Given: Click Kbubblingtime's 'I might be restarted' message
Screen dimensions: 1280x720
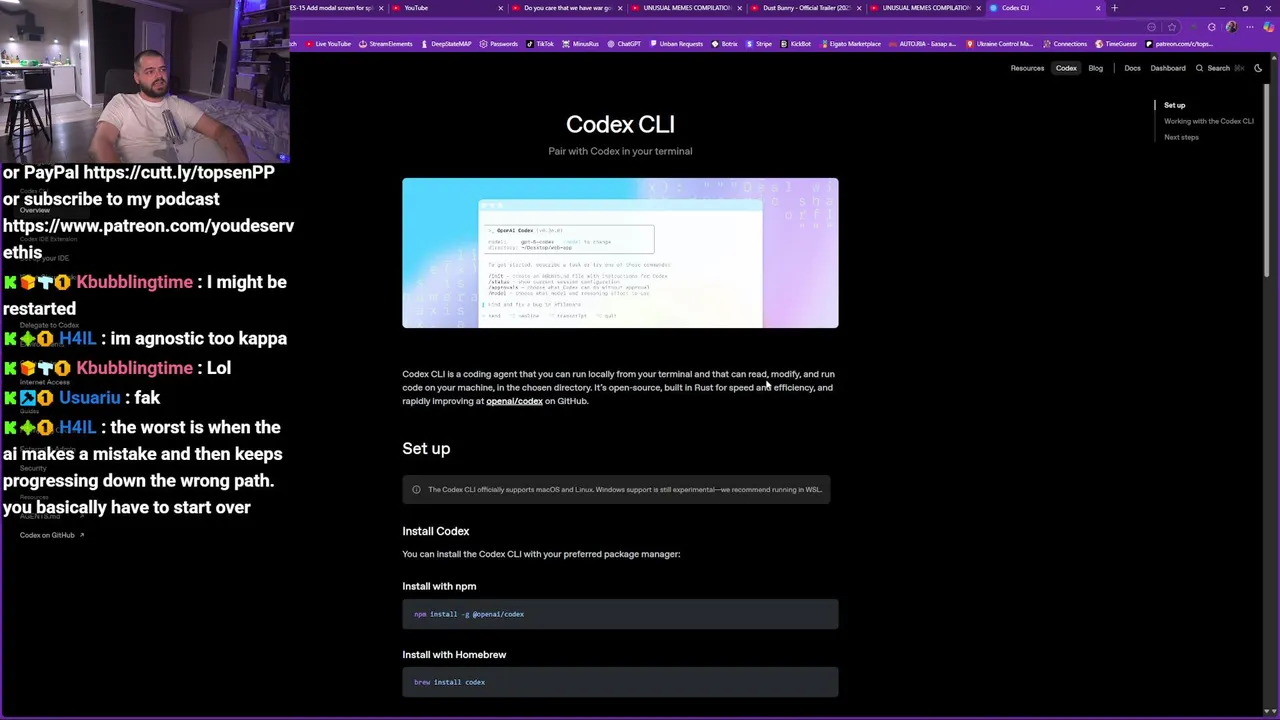Looking at the screenshot, I should 145,295.
